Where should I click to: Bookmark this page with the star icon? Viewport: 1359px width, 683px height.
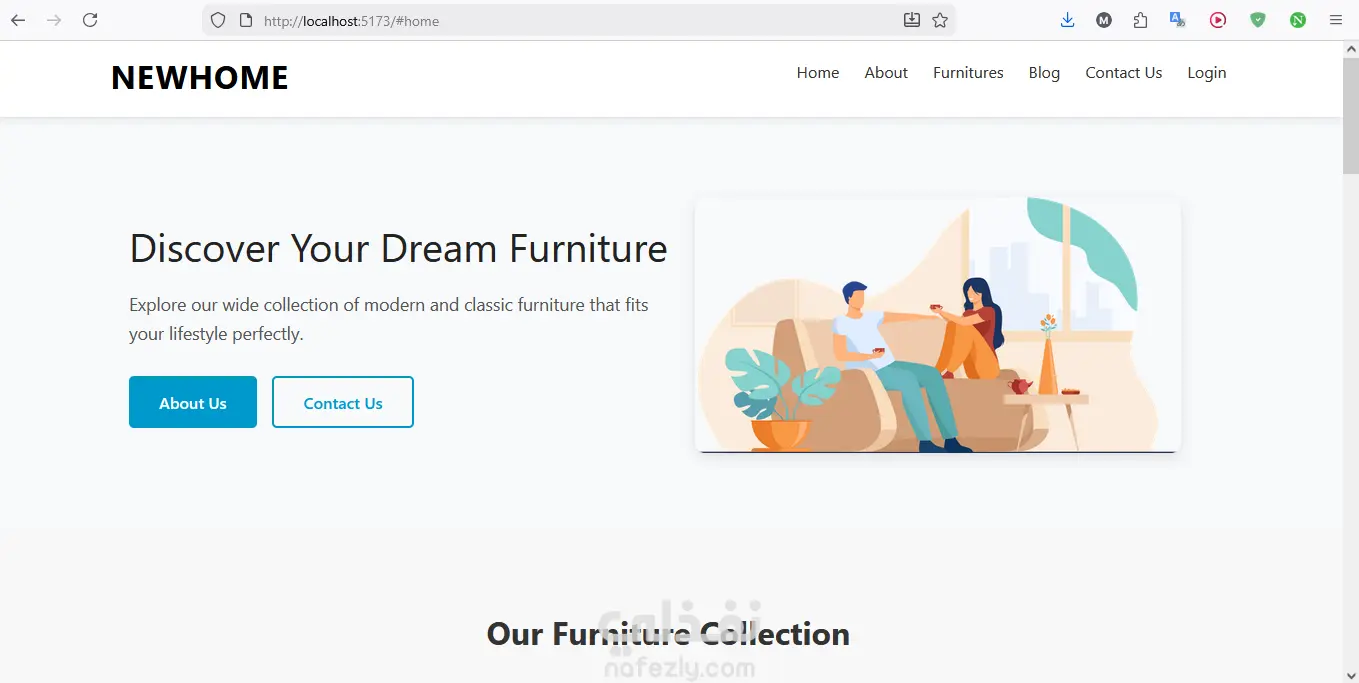point(940,20)
